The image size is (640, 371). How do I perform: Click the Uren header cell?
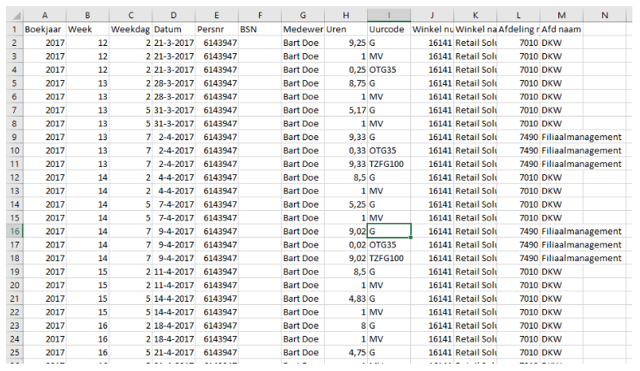346,29
